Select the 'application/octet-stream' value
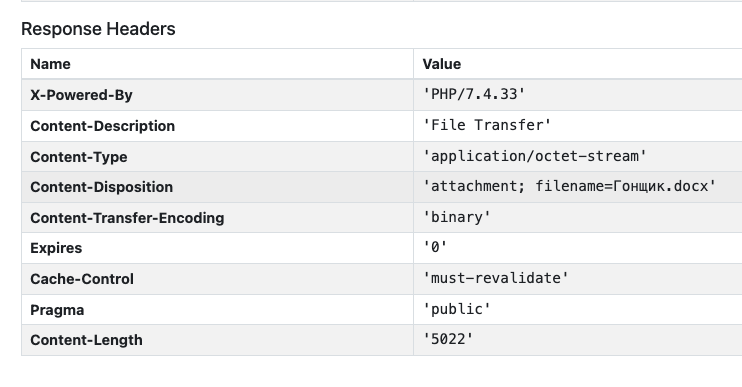This screenshot has width=742, height=387. [535, 156]
